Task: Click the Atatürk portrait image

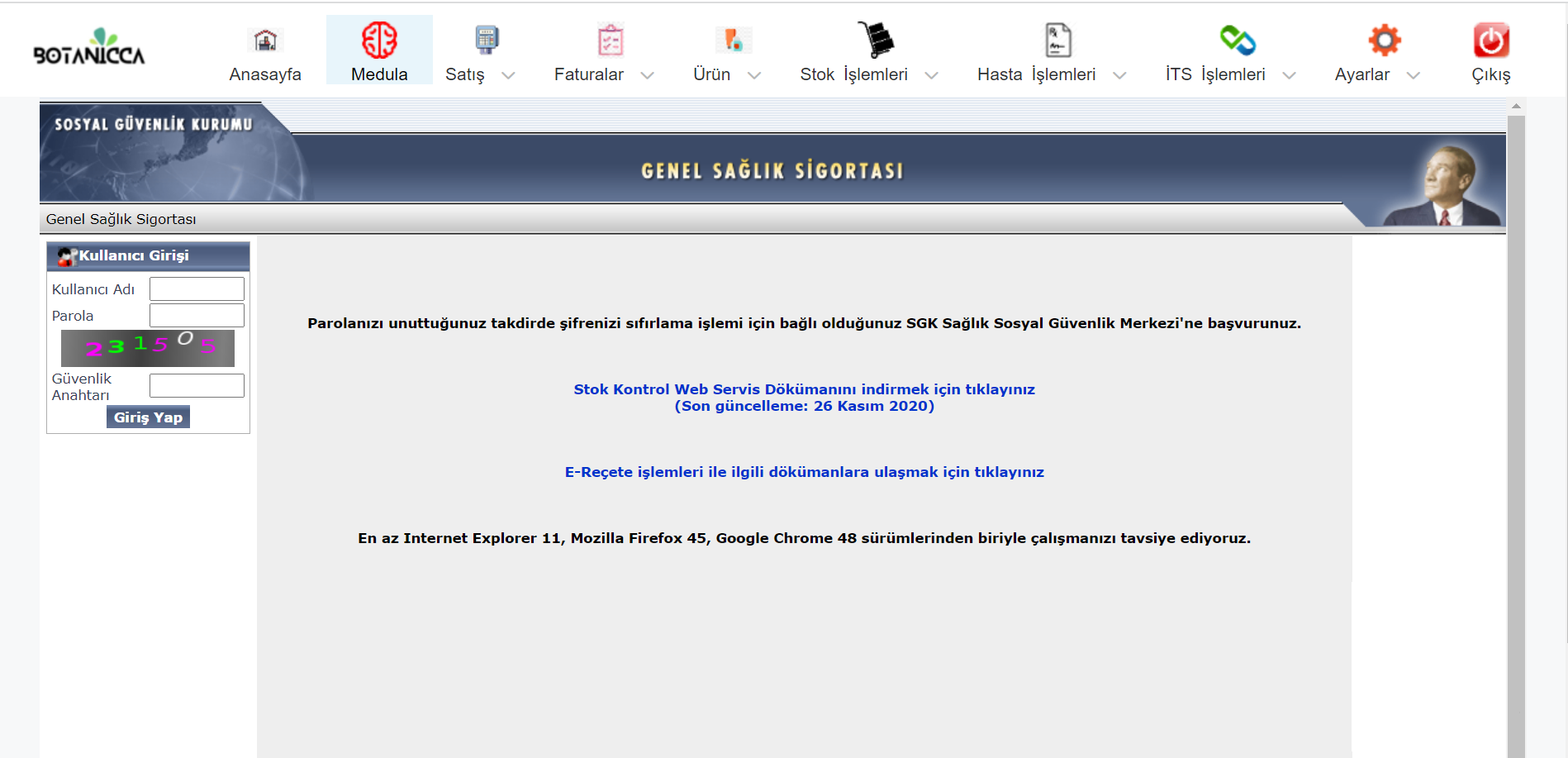Action: pyautogui.click(x=1442, y=184)
